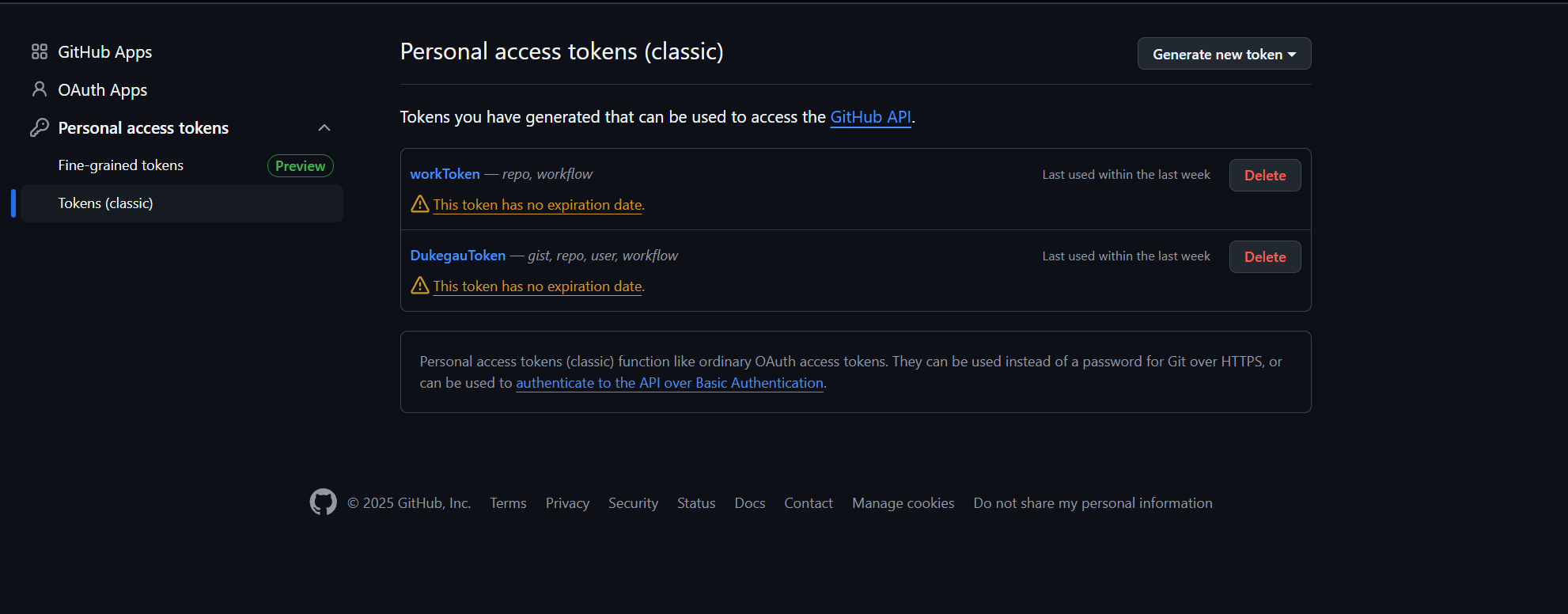Collapse the Personal access tokens section
The width and height of the screenshot is (1568, 614).
click(324, 127)
